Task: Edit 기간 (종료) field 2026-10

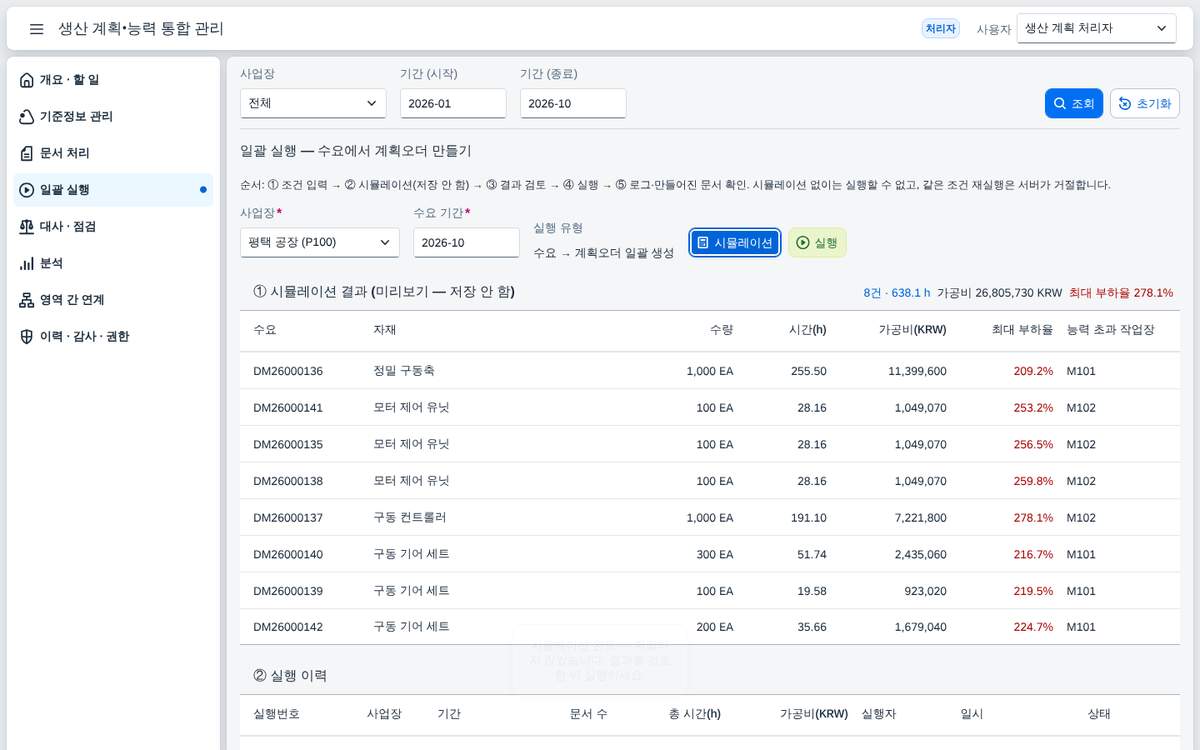Action: [573, 103]
